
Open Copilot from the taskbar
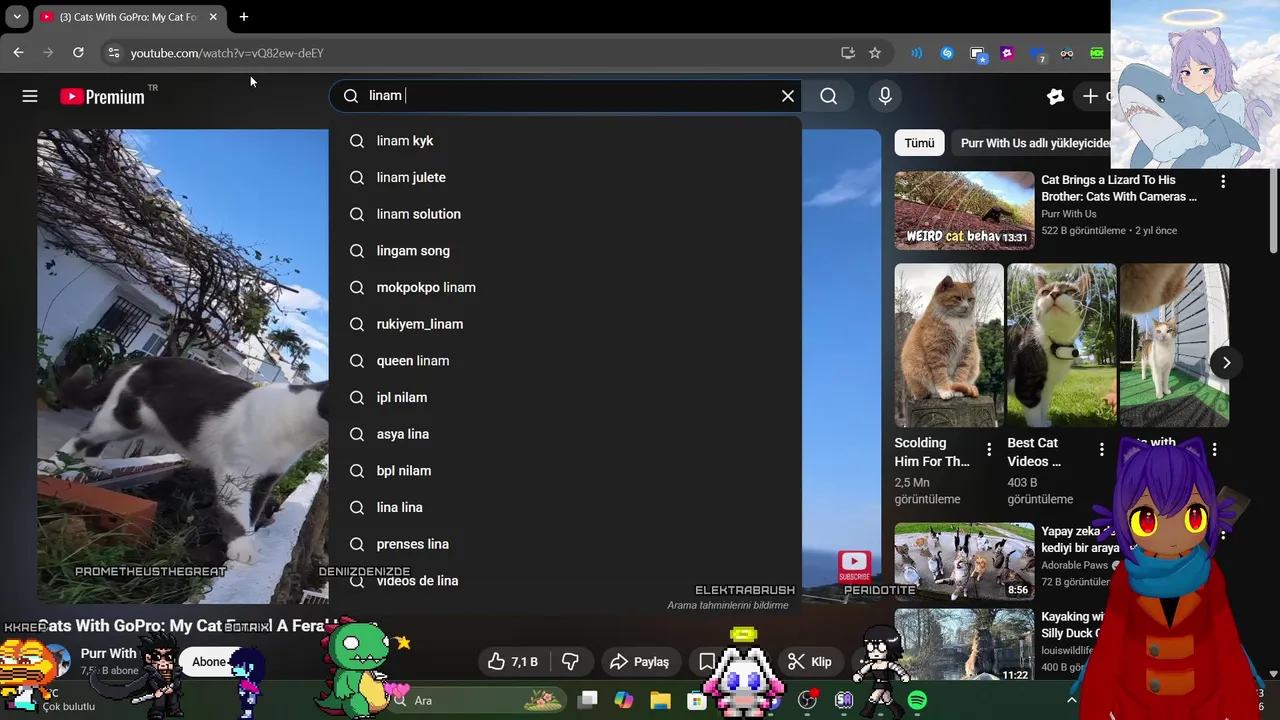[624, 700]
